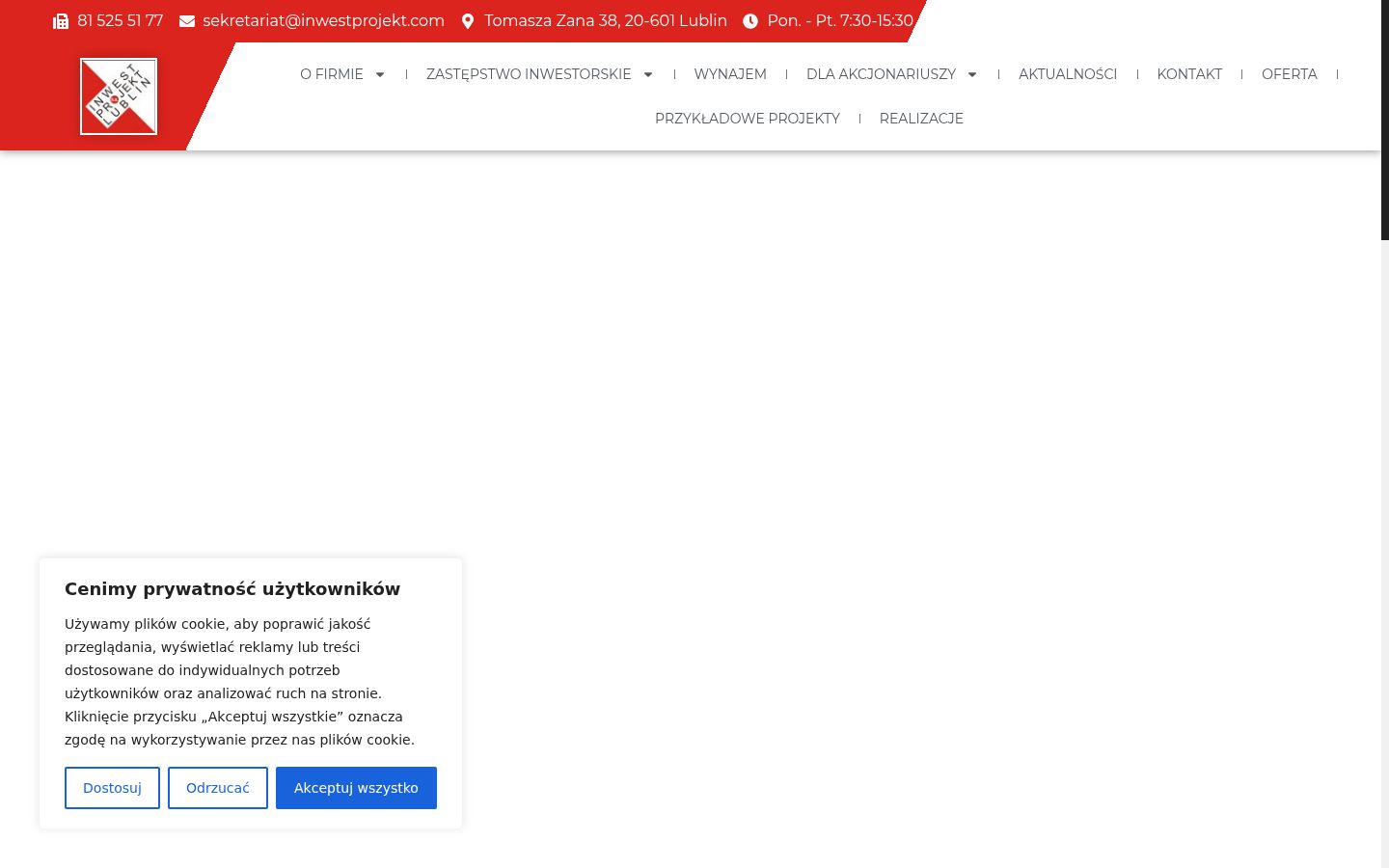Click the address Tomasza Zana 38, 20-601 Lublin

click(x=606, y=21)
